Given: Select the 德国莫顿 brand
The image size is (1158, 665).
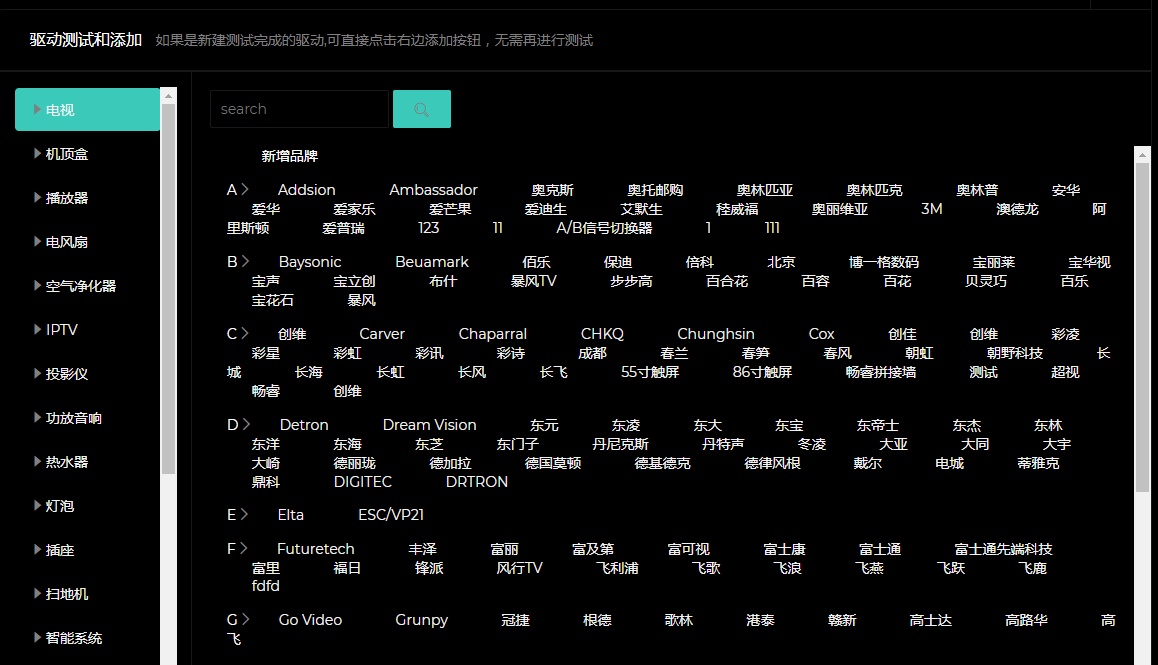Looking at the screenshot, I should (553, 463).
